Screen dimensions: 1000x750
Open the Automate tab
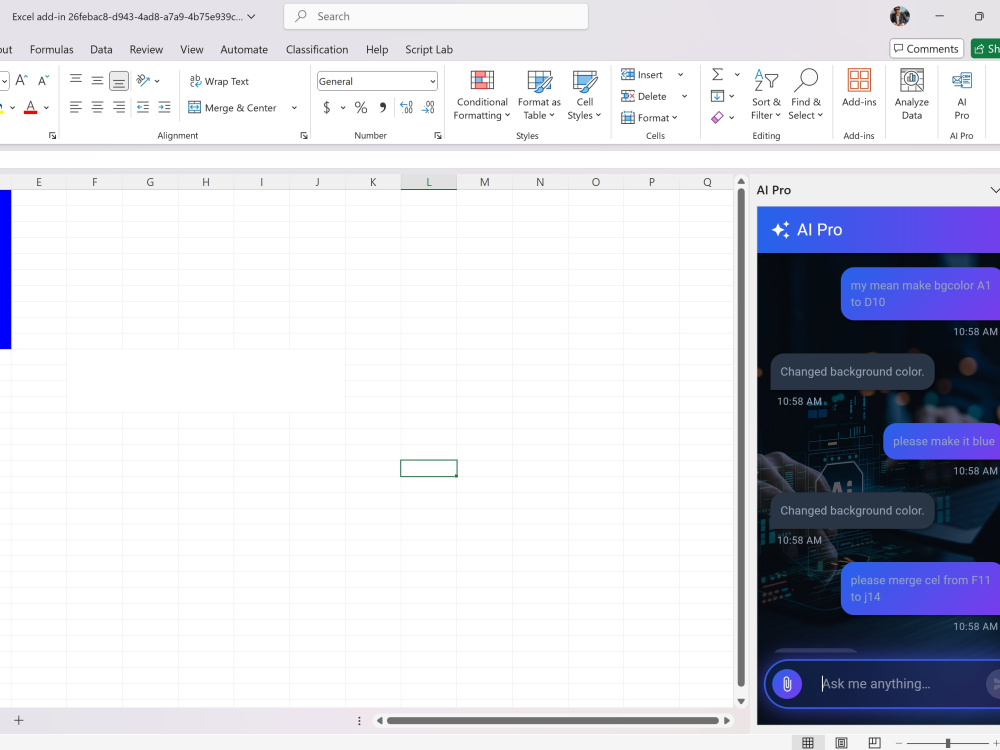(244, 49)
